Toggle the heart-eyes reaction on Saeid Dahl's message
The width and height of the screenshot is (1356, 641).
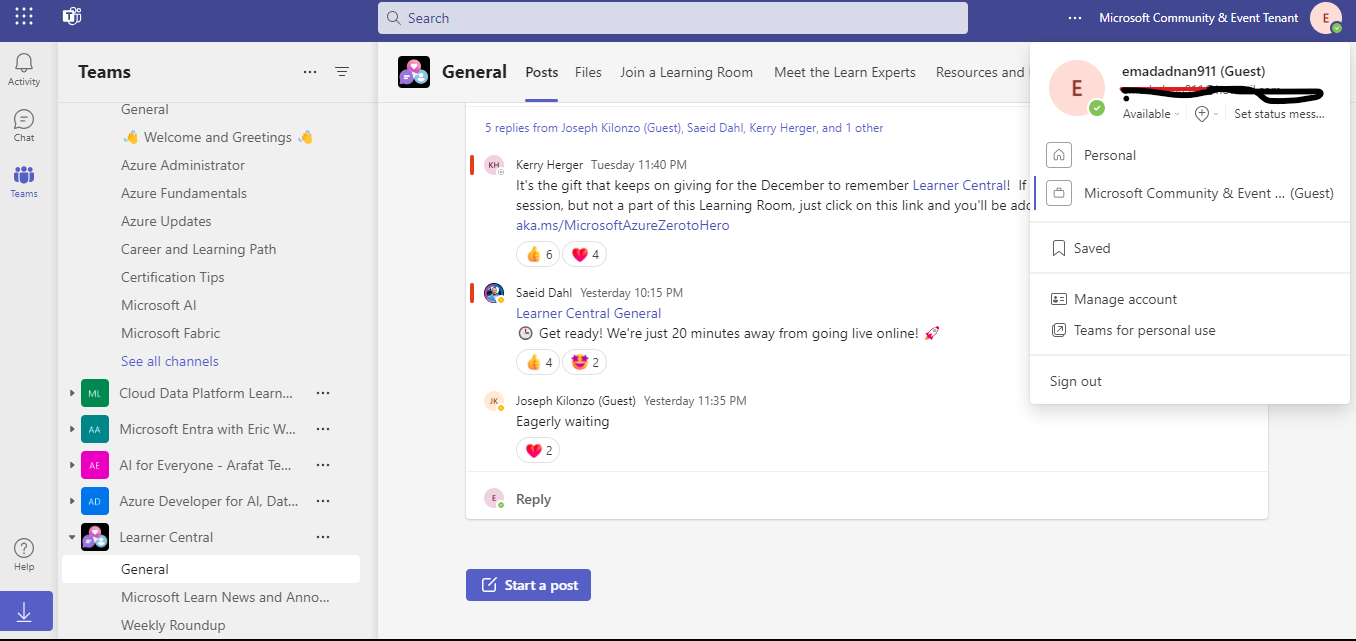(x=584, y=361)
